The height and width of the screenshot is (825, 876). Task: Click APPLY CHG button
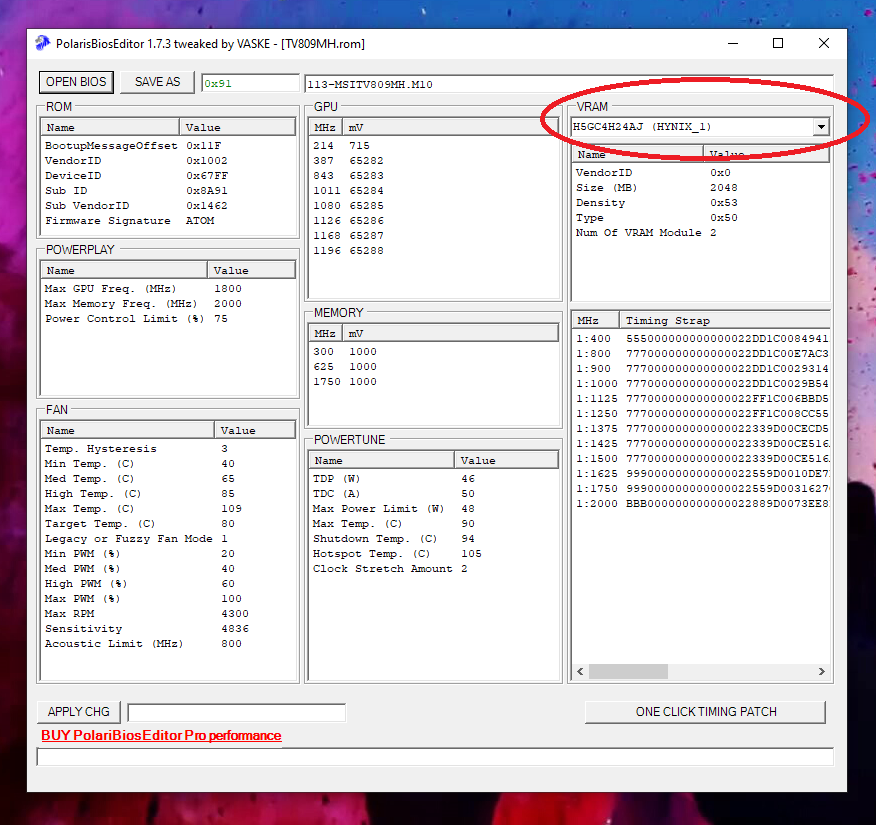click(x=78, y=712)
